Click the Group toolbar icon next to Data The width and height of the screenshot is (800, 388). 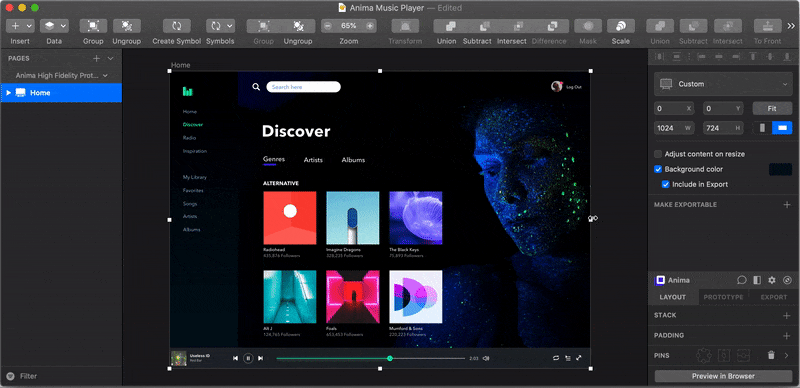[93, 26]
